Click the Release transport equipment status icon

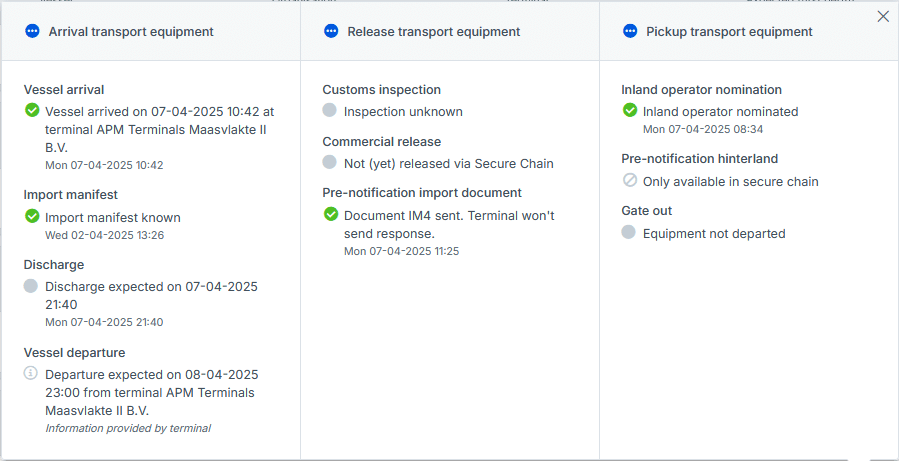point(331,32)
